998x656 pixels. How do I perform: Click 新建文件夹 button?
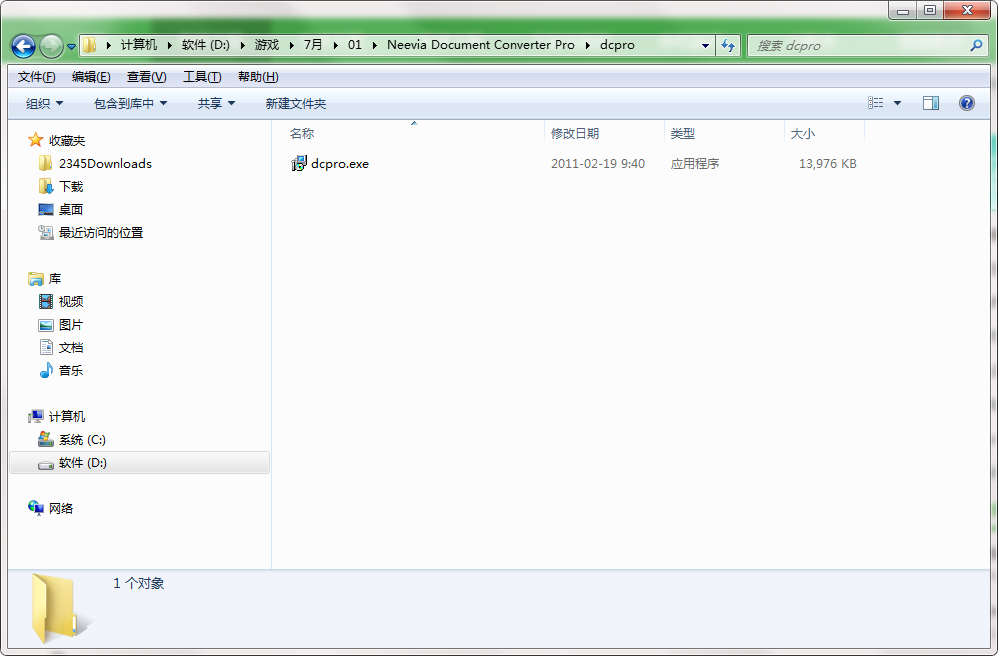click(295, 103)
